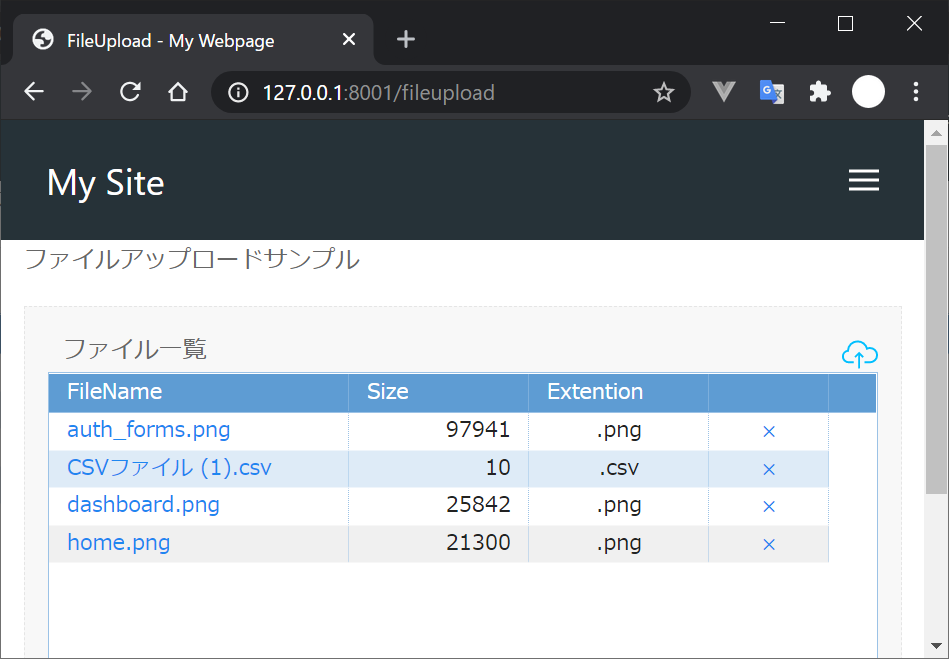
Task: Delete auth_forms.png with its X icon
Action: [769, 431]
